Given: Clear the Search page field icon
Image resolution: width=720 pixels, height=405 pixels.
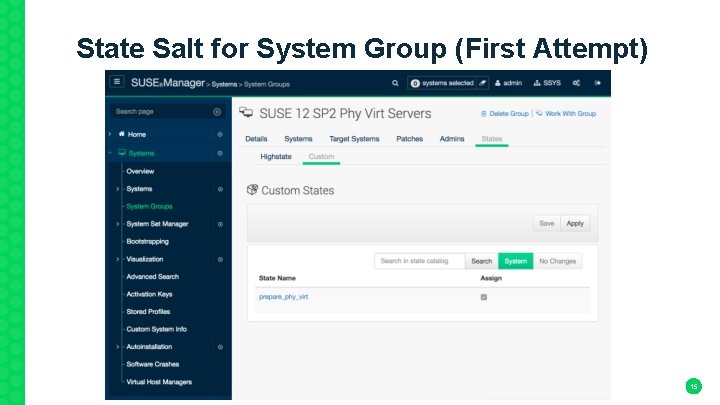Looking at the screenshot, I should coord(217,112).
